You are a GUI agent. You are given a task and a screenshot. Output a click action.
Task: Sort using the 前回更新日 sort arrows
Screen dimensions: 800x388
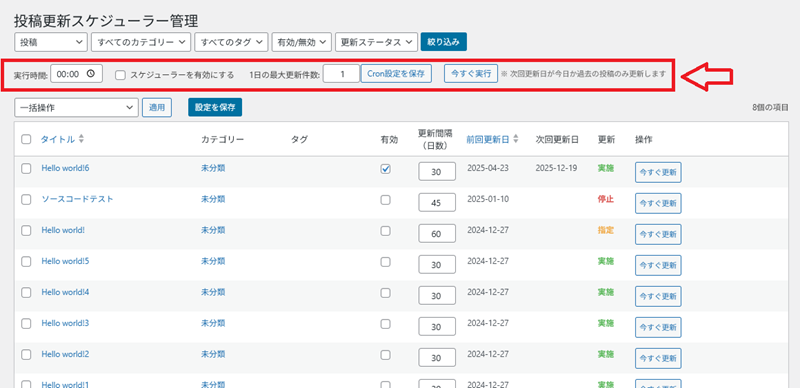(516, 139)
